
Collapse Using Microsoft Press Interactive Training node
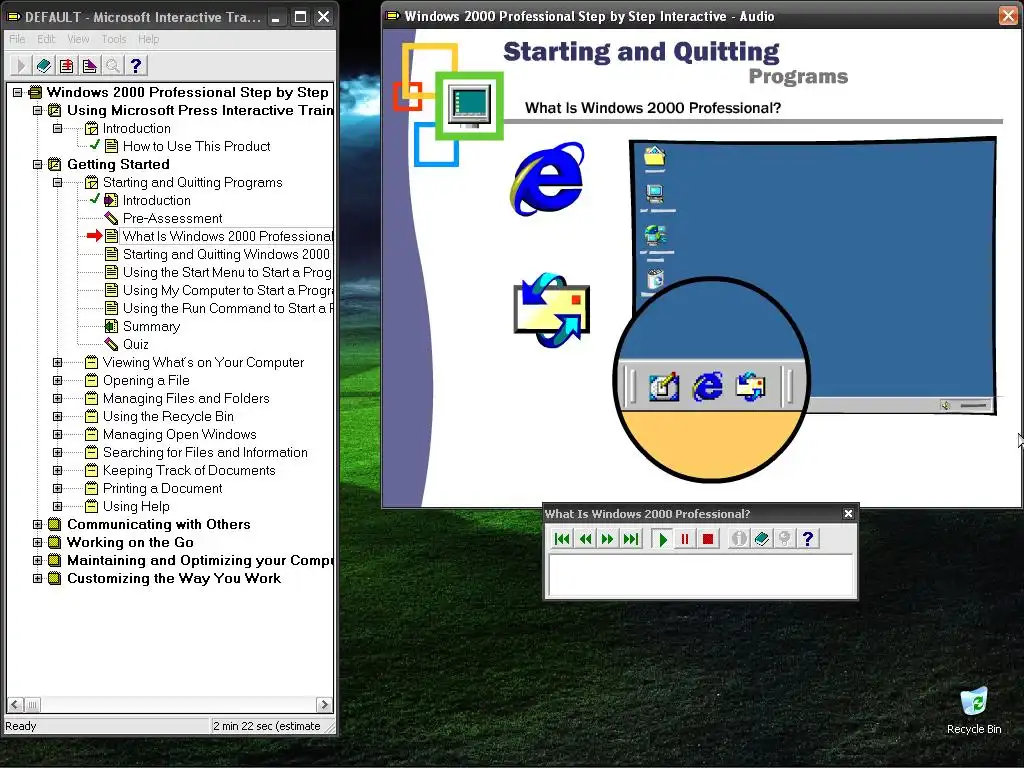click(37, 110)
